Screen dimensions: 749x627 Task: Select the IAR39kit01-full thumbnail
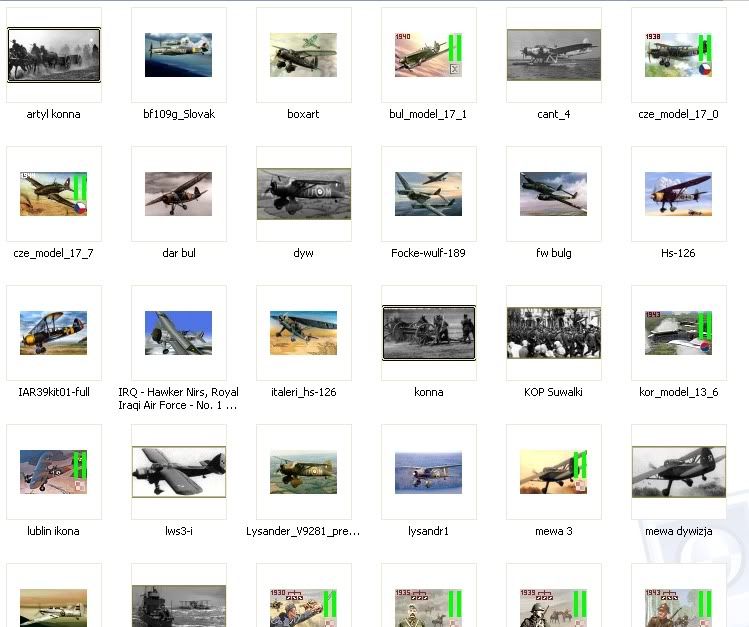click(54, 333)
